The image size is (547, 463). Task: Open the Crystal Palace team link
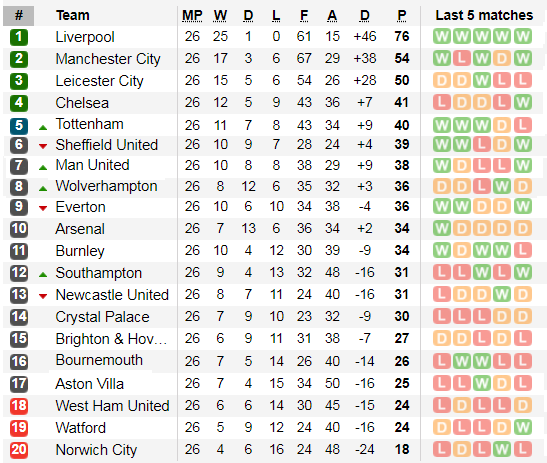click(102, 317)
